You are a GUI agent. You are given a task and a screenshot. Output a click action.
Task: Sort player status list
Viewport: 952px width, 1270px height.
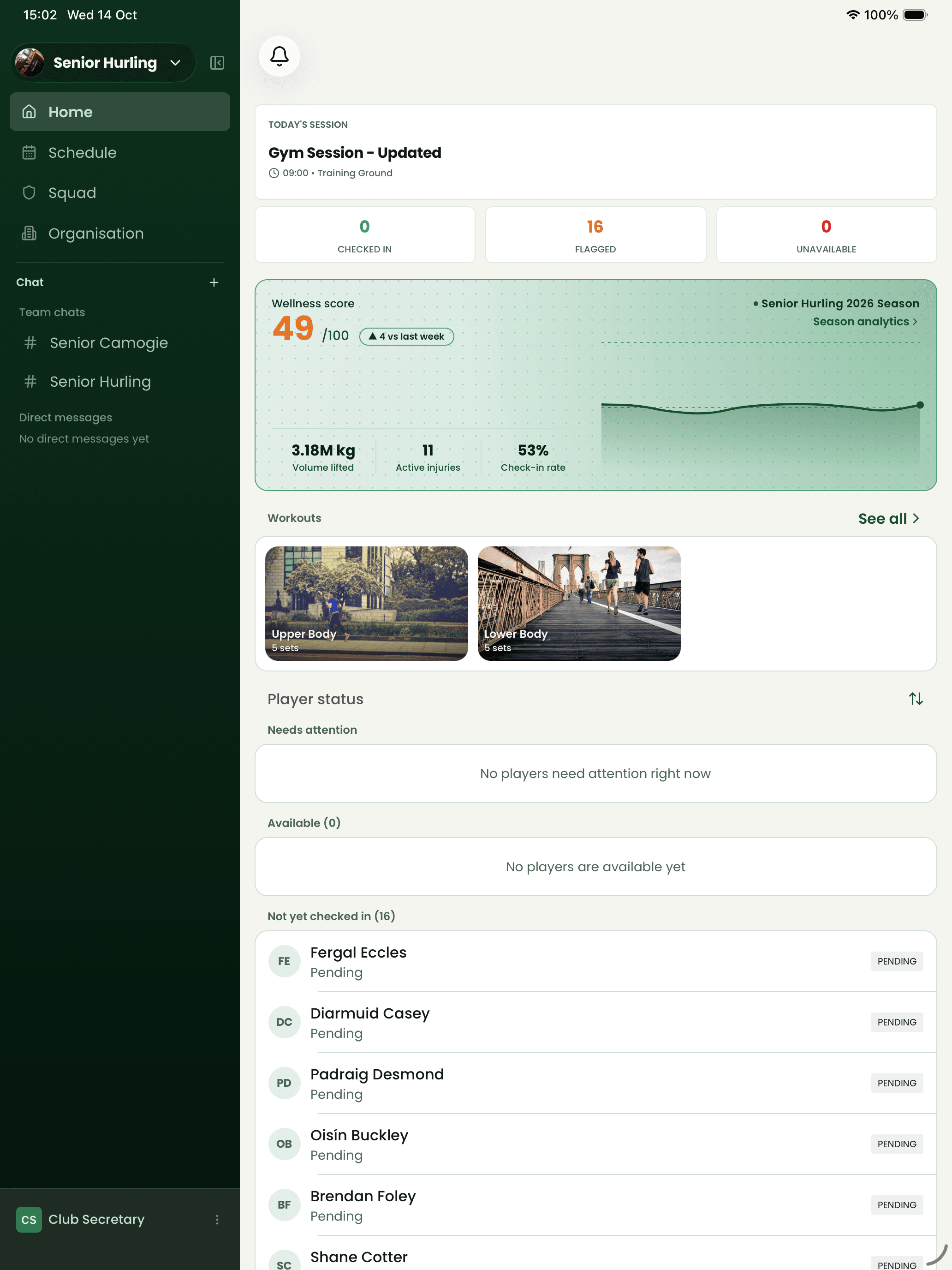(916, 699)
